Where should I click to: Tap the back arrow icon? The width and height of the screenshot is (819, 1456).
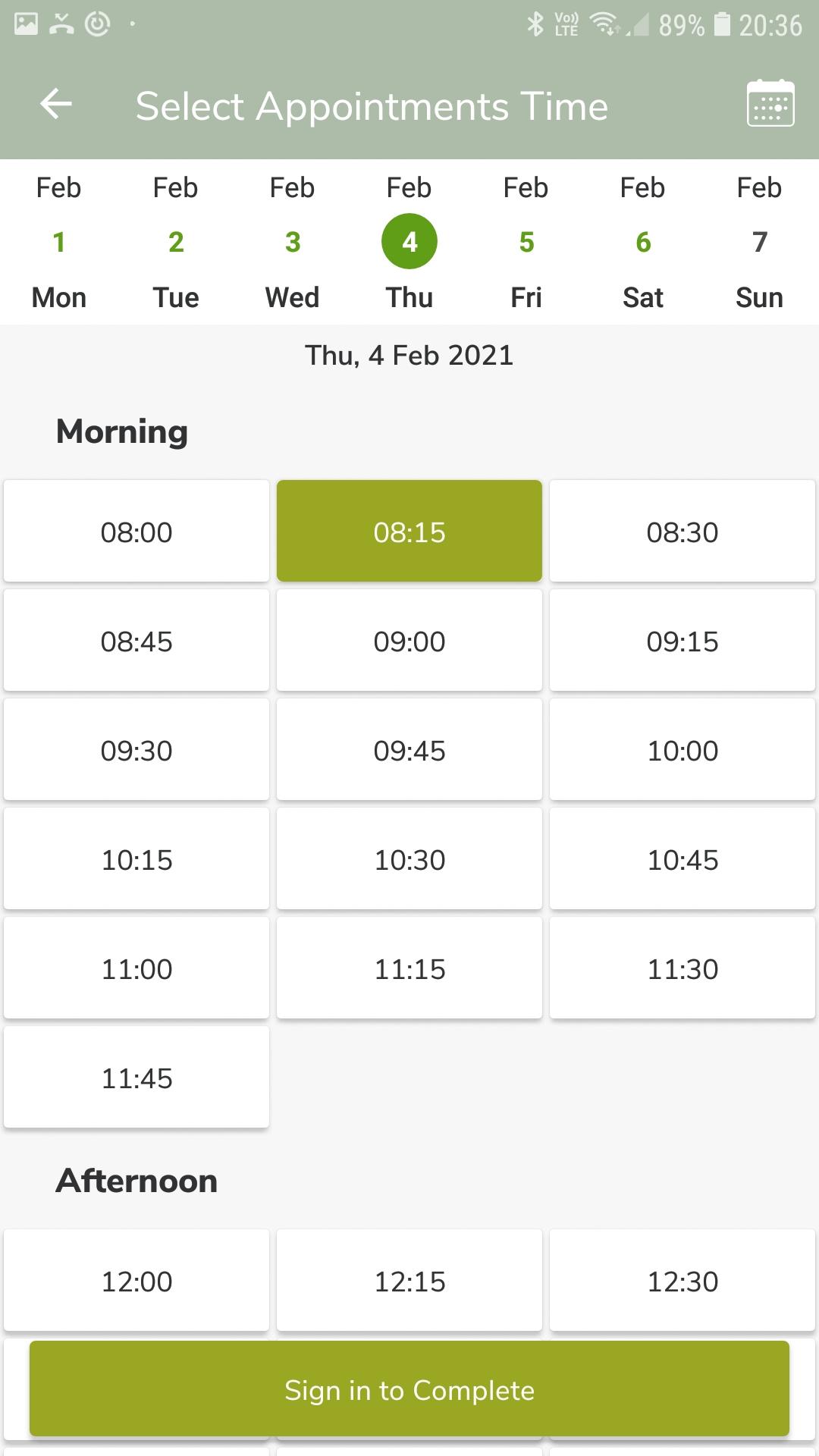click(56, 105)
